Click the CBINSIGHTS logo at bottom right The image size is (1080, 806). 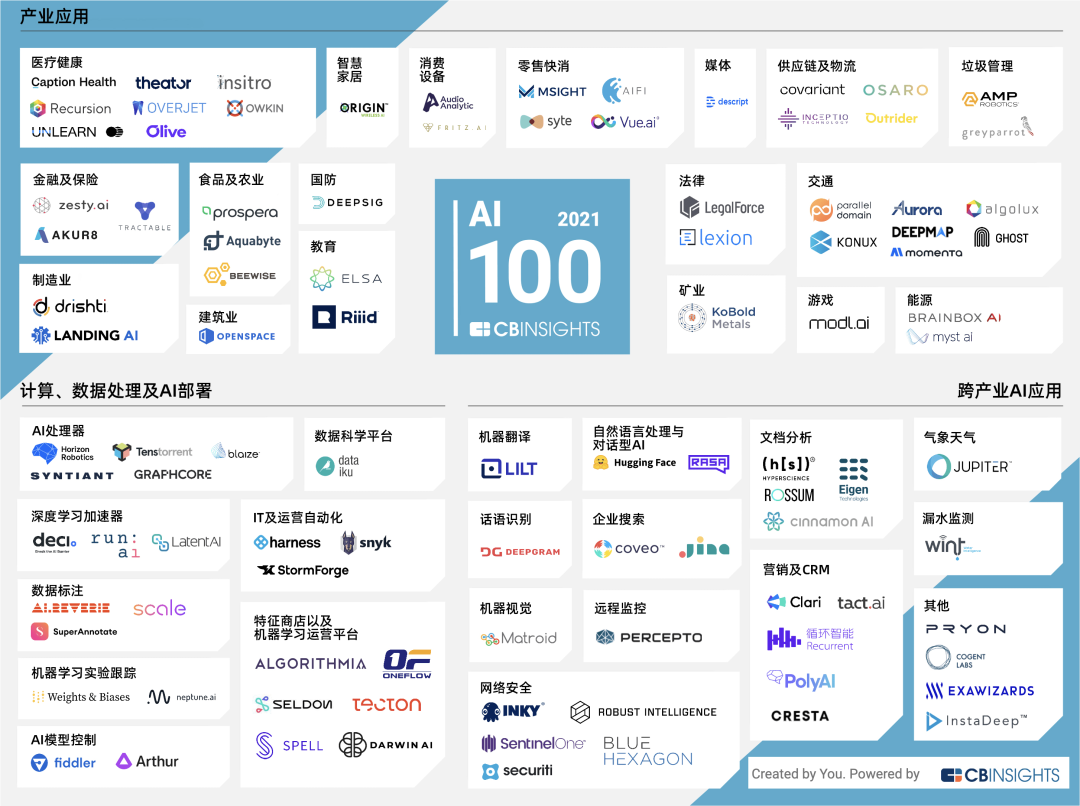[1000, 775]
